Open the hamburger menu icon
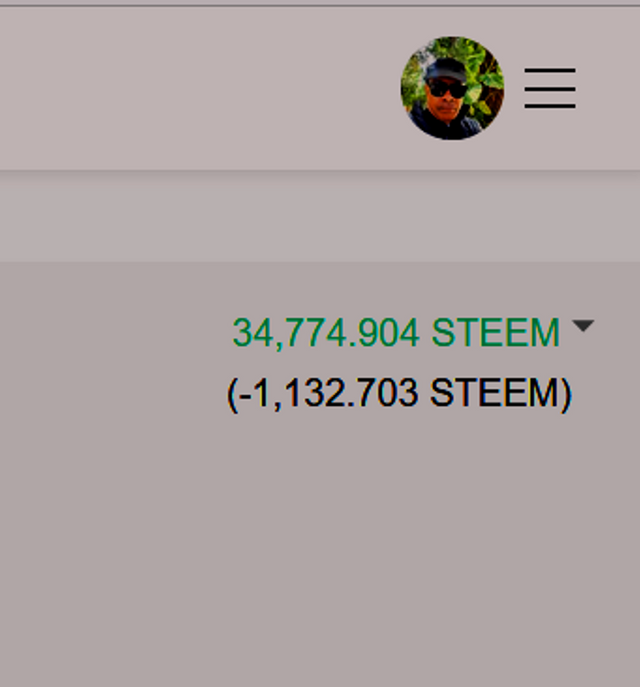This screenshot has width=640, height=687. point(550,88)
